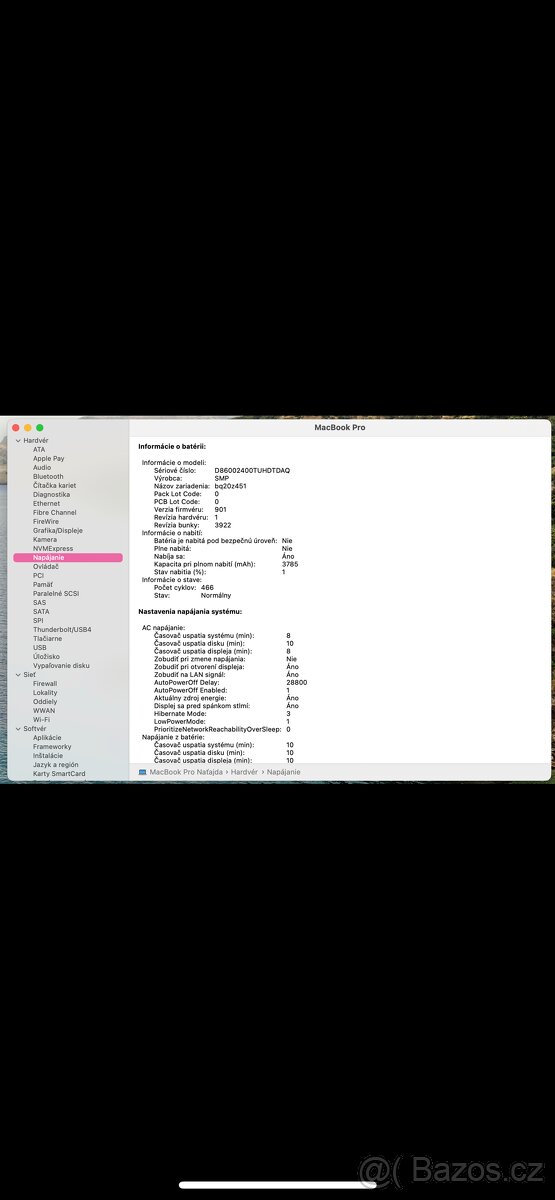Screen dimensions: 555x1200
Task: Select Oddiely under Sieť
Action: 45,702
